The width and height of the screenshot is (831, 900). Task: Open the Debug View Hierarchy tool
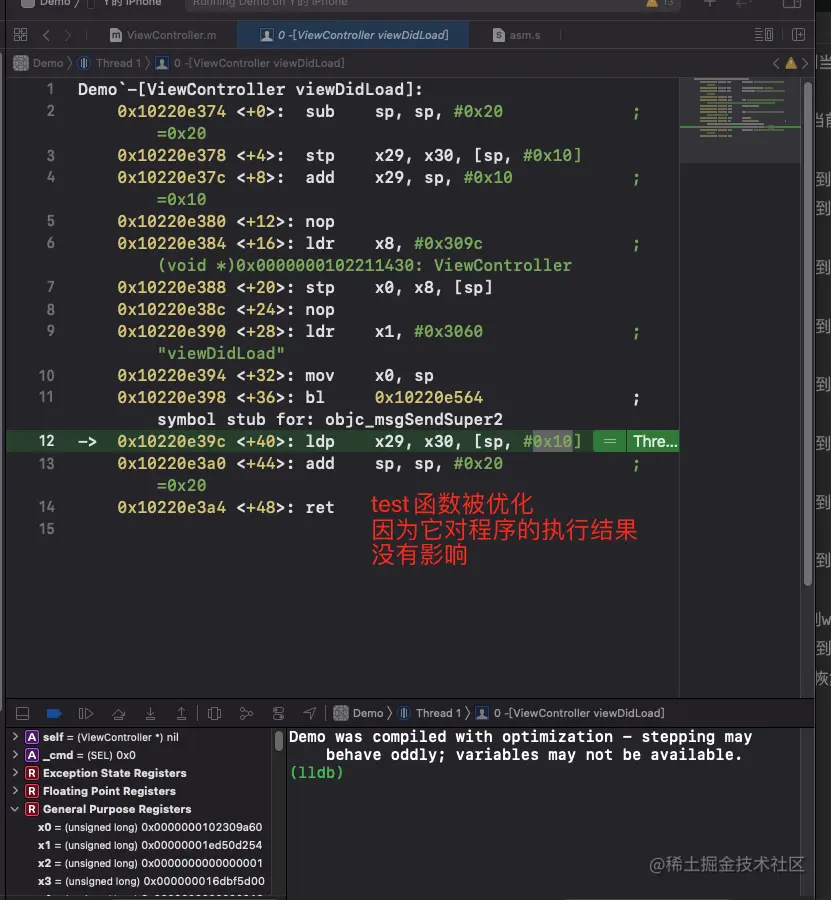[214, 713]
